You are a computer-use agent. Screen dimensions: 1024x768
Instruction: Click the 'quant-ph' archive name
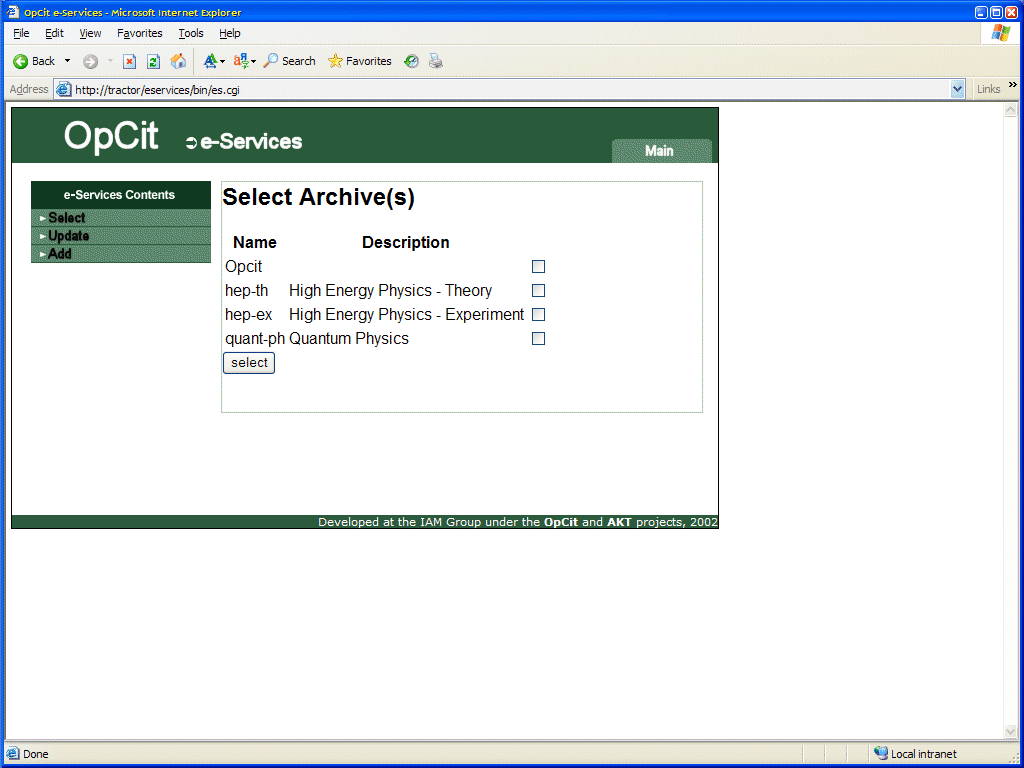(255, 339)
